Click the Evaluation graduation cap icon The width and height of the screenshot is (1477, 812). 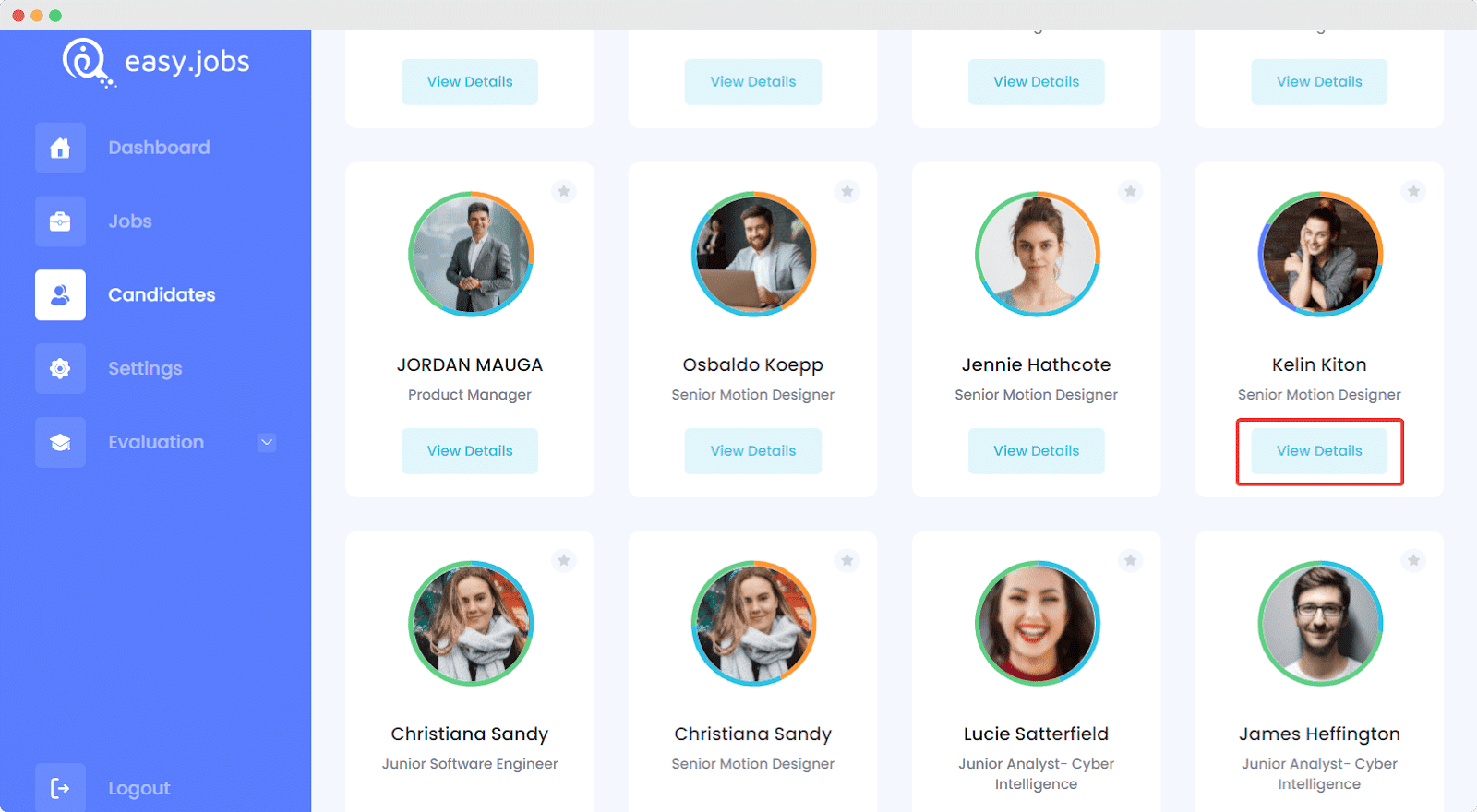[x=60, y=442]
